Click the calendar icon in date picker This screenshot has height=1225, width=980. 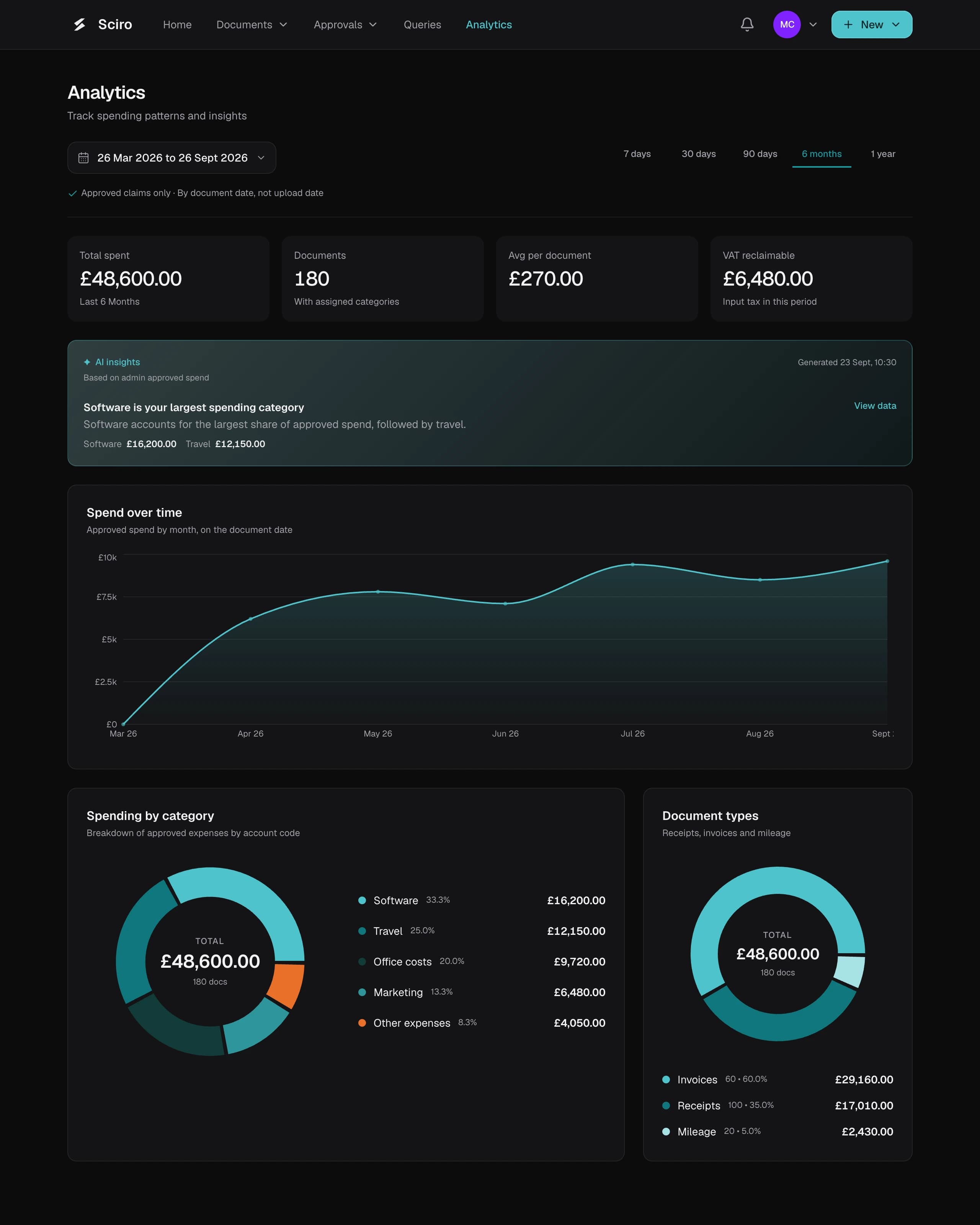(83, 158)
